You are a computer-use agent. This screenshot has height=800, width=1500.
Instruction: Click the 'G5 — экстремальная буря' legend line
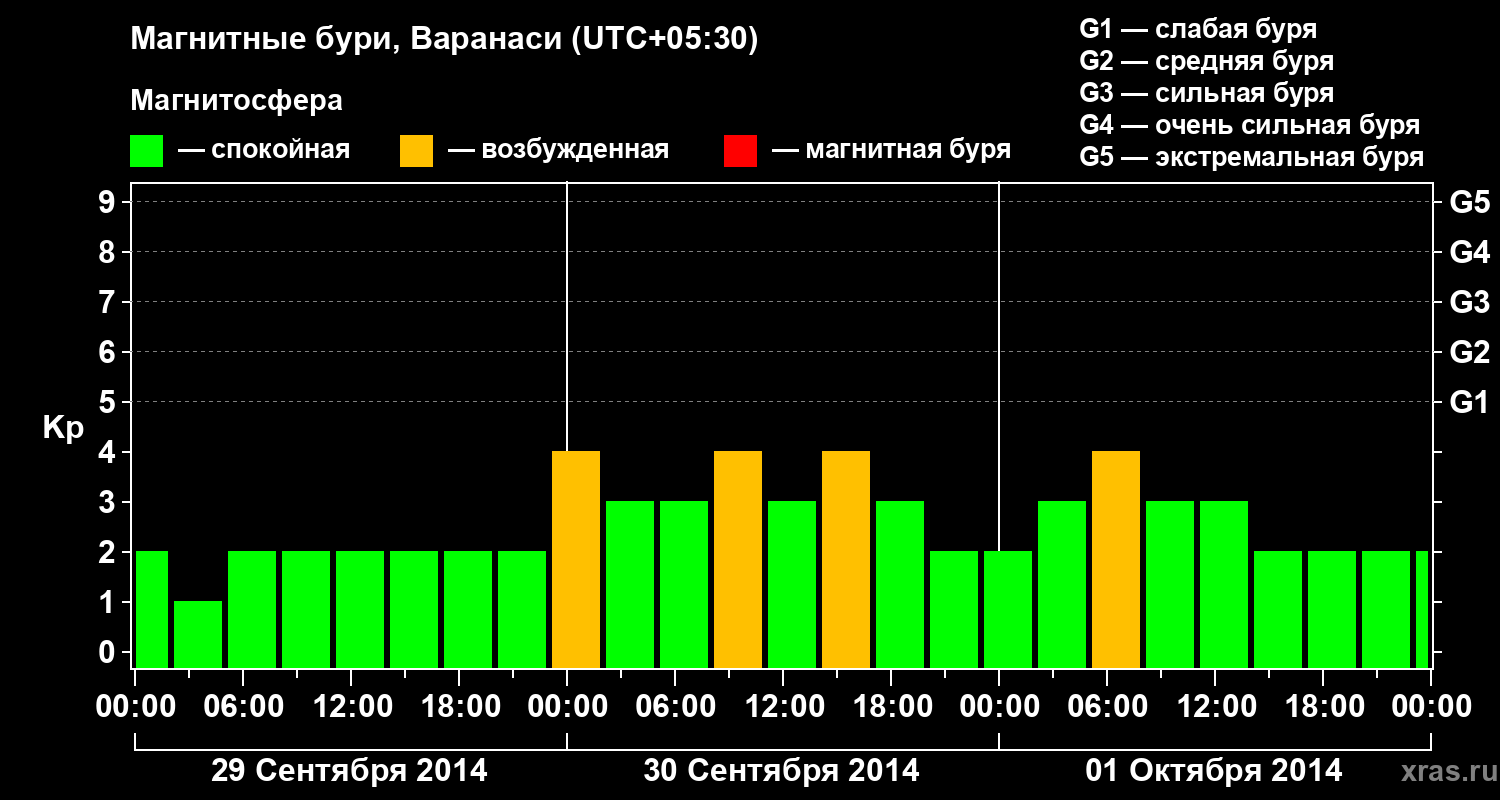coord(1252,157)
